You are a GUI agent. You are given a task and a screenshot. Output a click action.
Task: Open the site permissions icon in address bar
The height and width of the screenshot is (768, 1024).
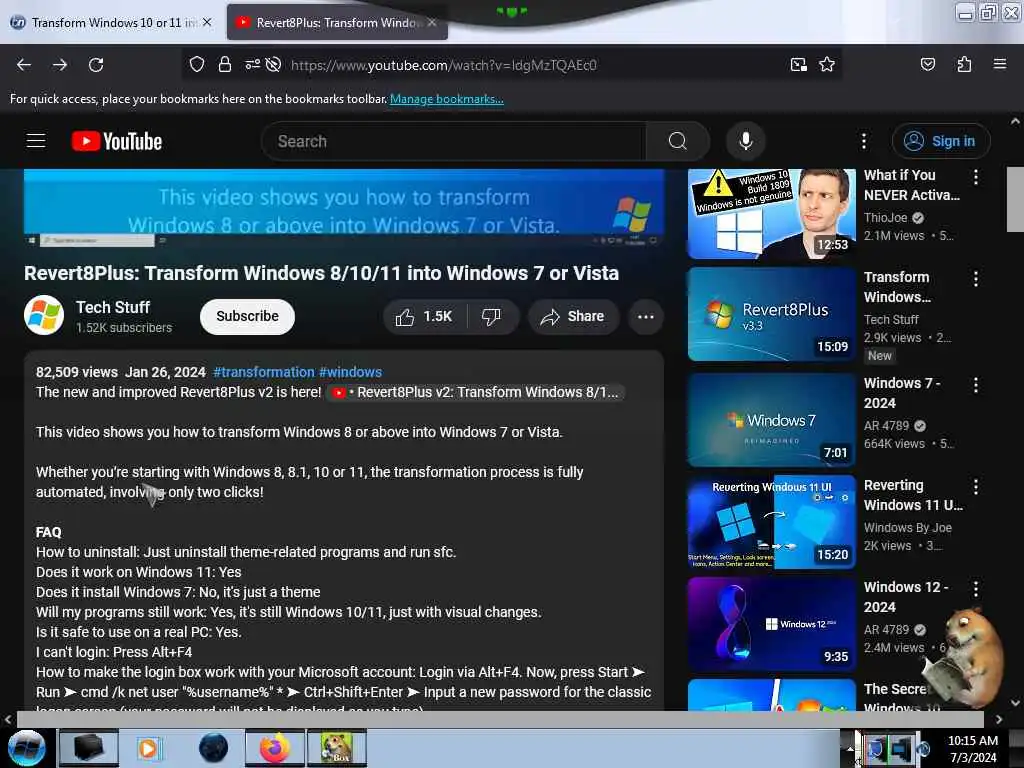(x=252, y=64)
